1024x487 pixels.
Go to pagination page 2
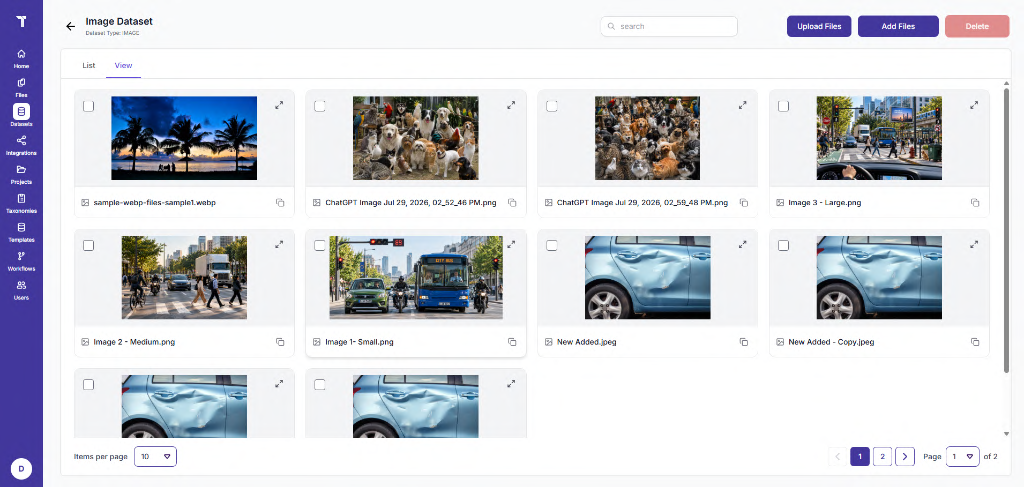click(x=882, y=457)
